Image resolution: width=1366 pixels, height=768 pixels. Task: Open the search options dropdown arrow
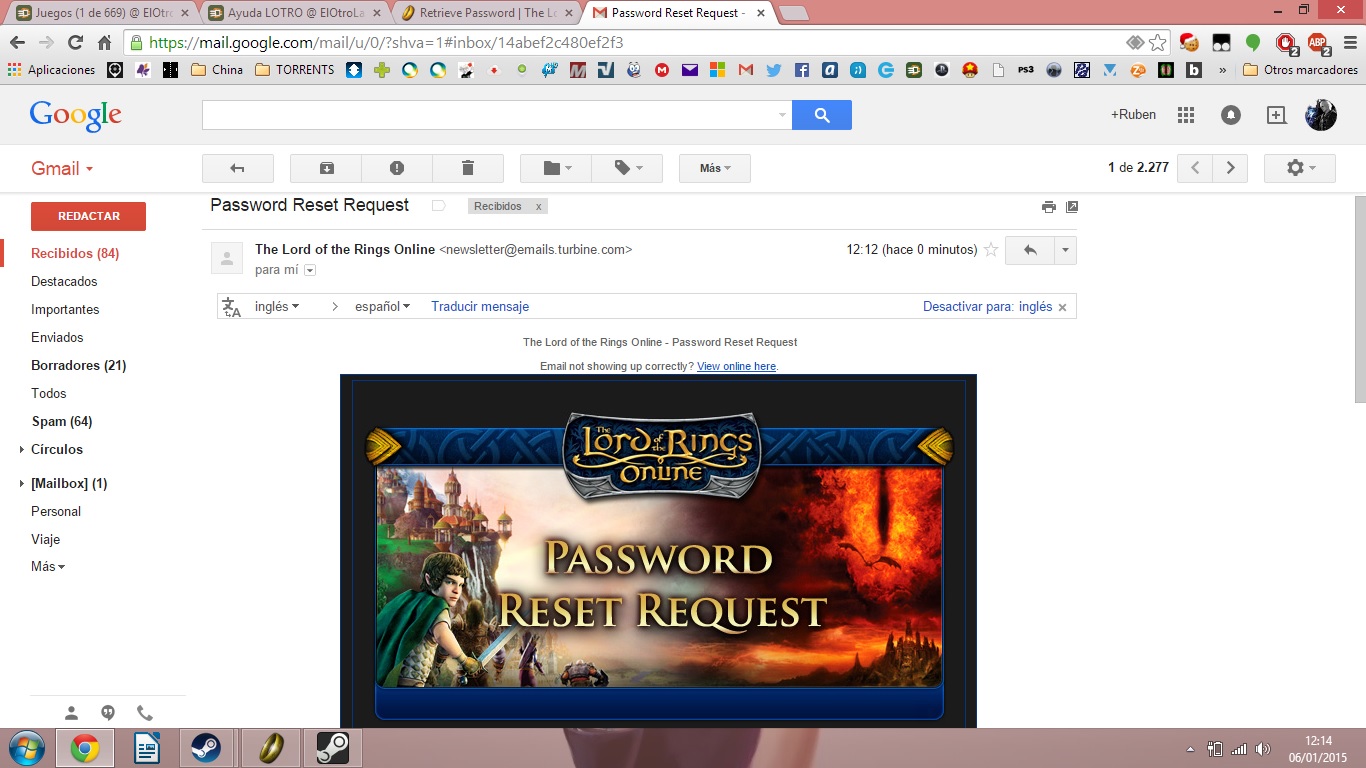(782, 115)
